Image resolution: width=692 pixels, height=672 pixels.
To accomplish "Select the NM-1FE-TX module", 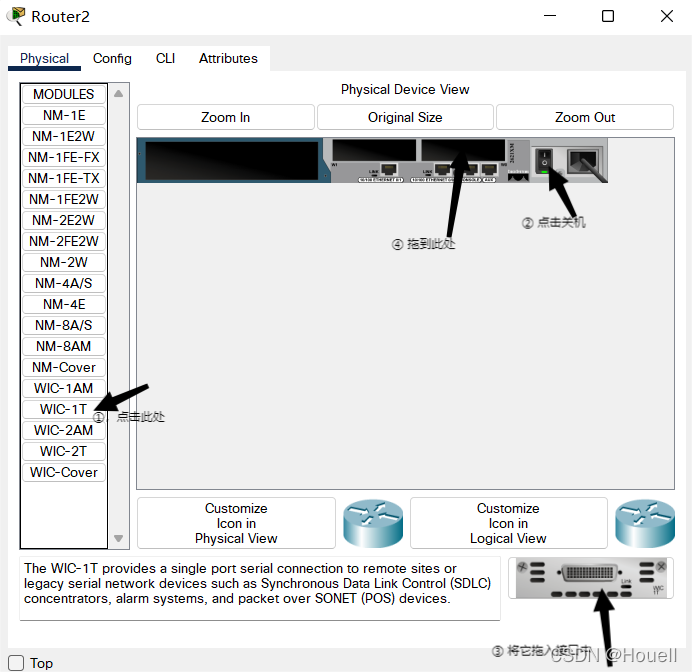I will coord(64,178).
